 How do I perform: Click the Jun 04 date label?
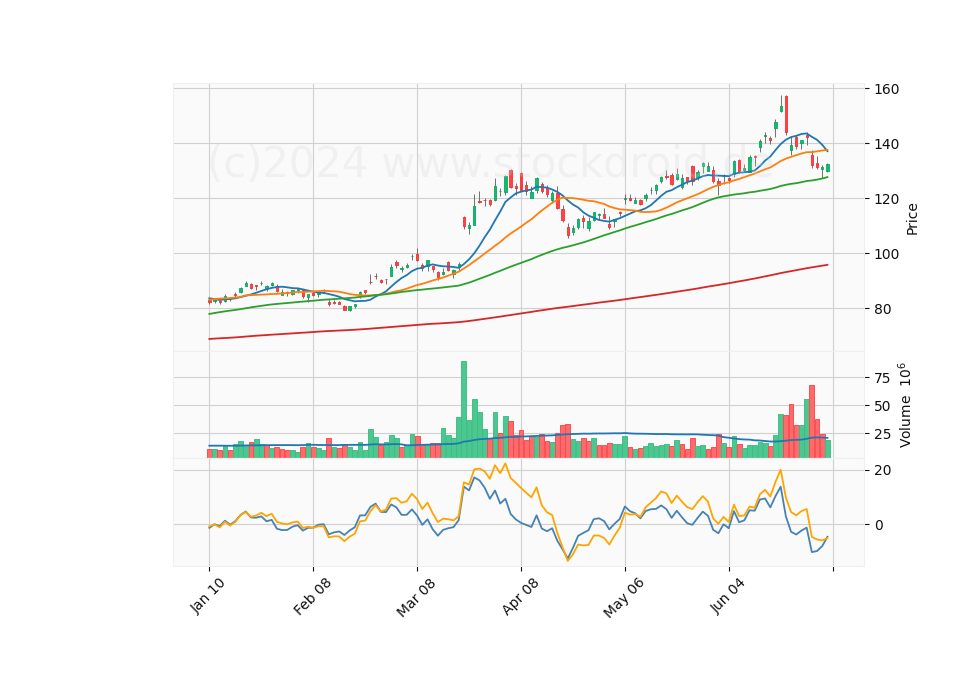pyautogui.click(x=728, y=596)
